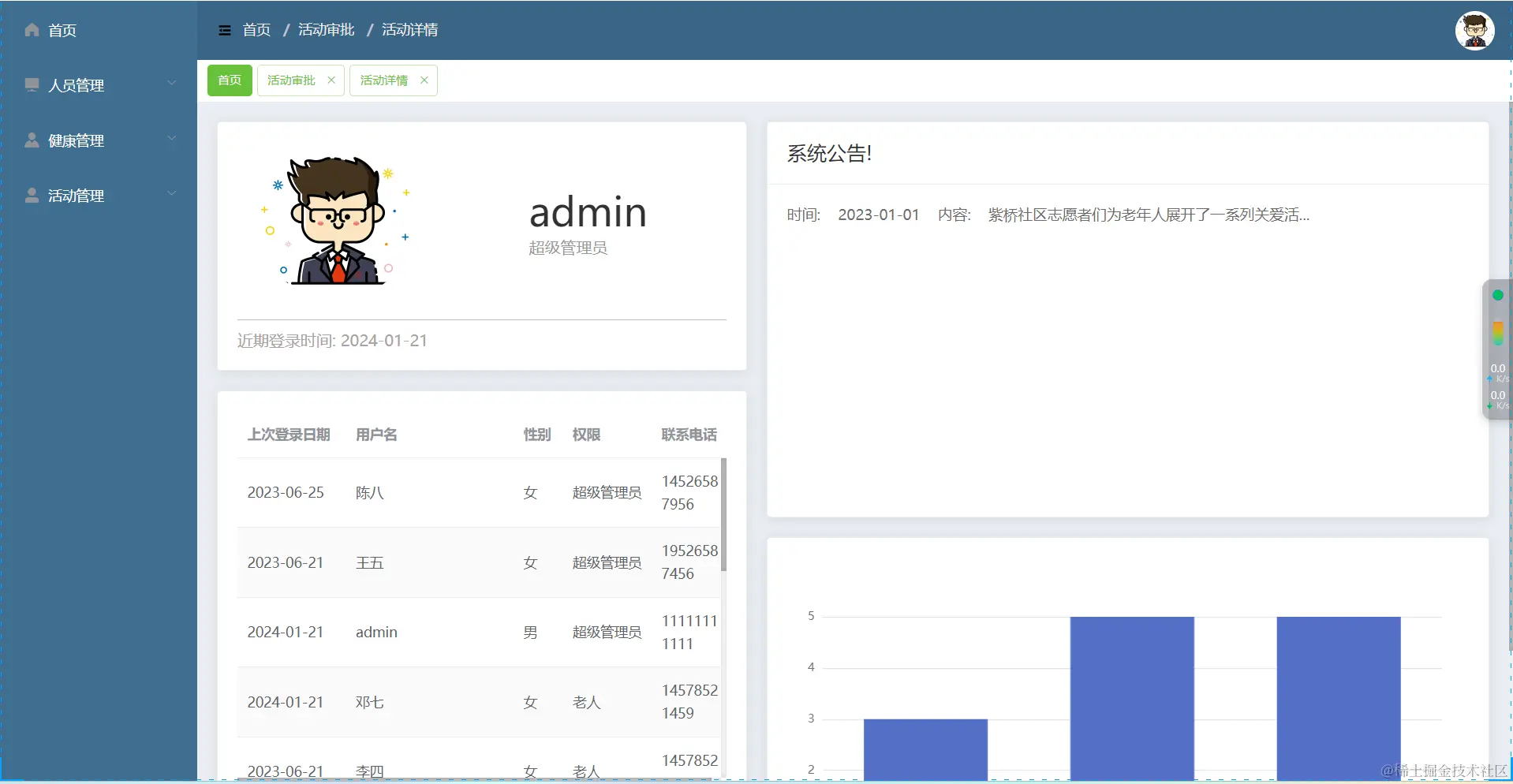Click the 权限 column header
This screenshot has width=1513, height=784.
tap(586, 435)
